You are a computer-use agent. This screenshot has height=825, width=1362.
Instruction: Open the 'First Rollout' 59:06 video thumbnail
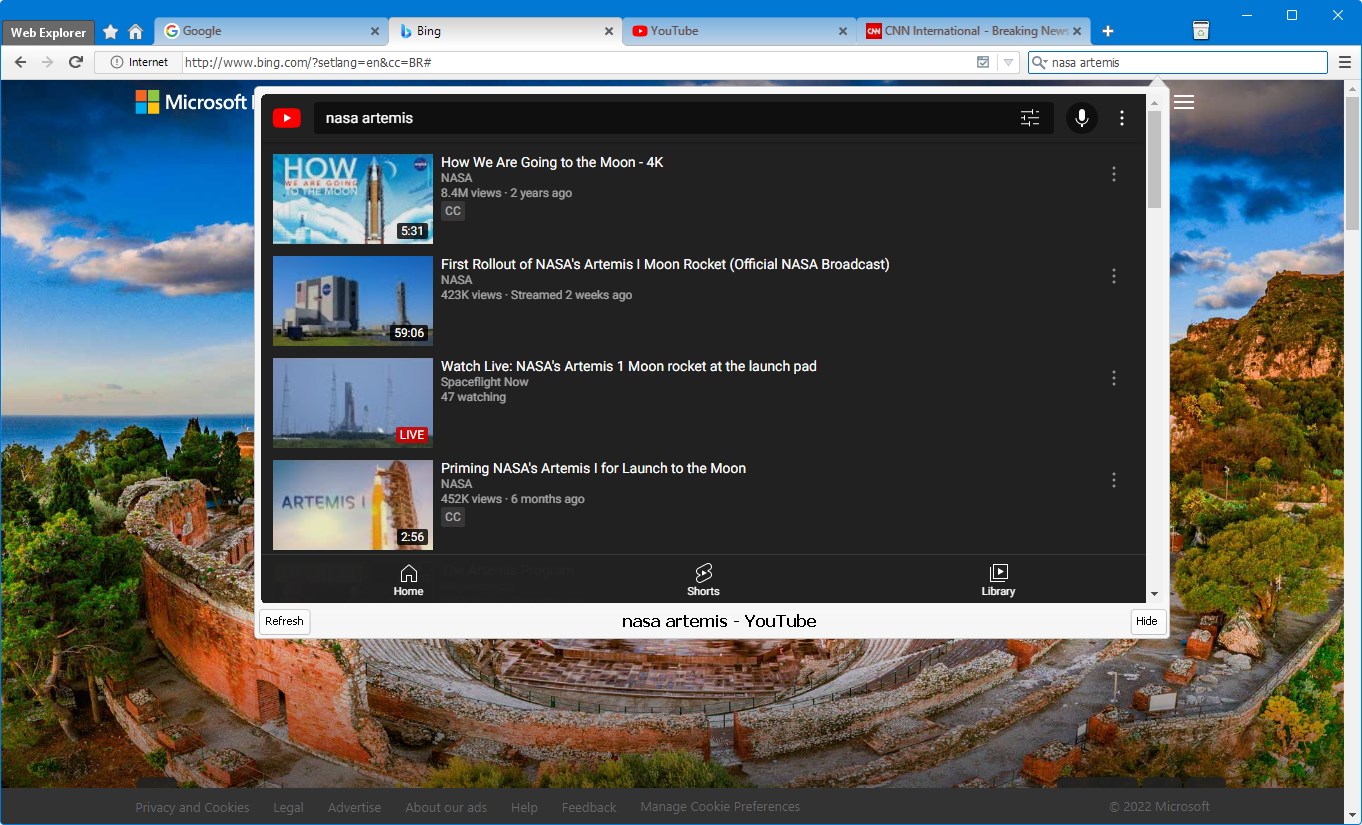click(x=353, y=301)
